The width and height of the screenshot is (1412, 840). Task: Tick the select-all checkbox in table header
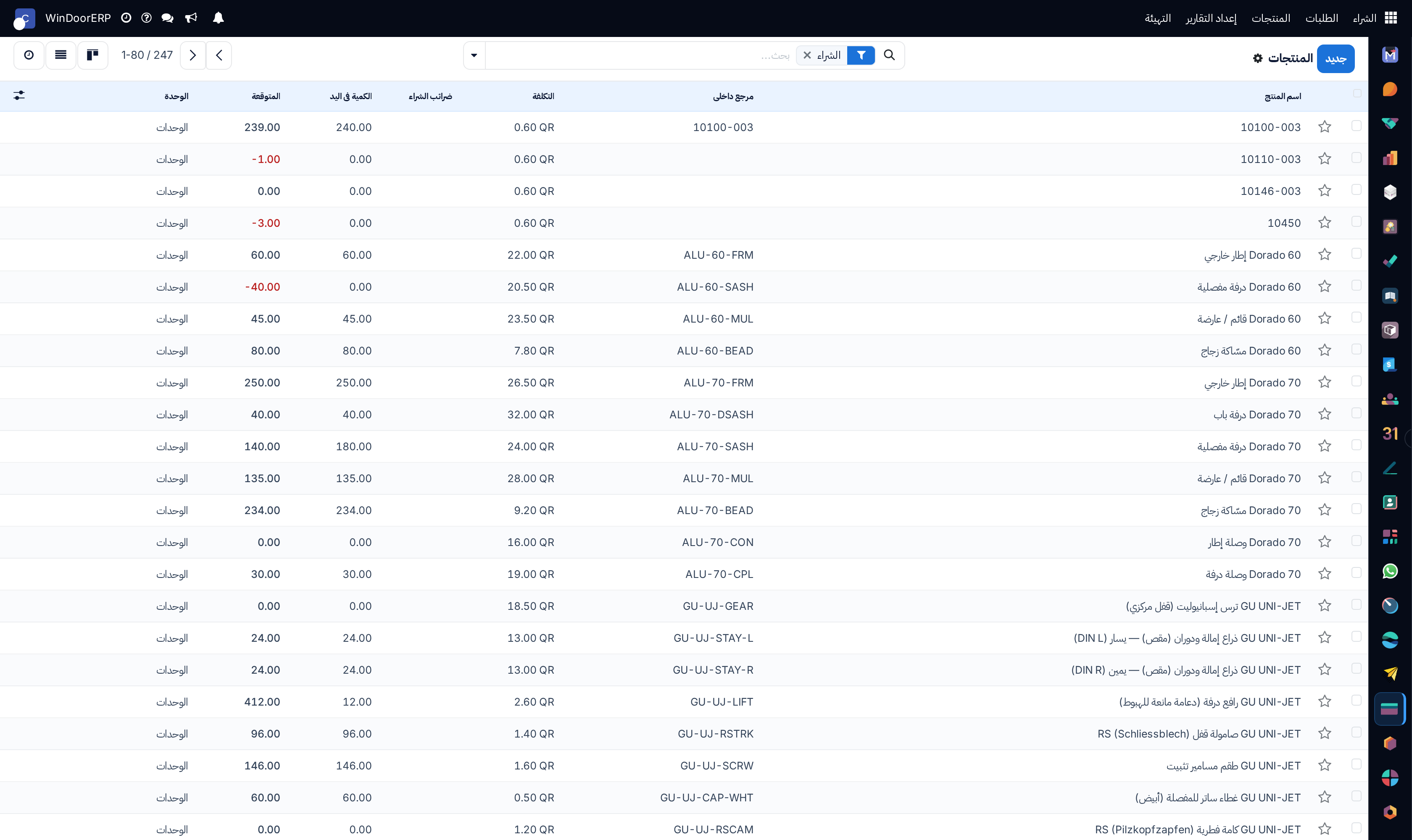[x=1357, y=93]
